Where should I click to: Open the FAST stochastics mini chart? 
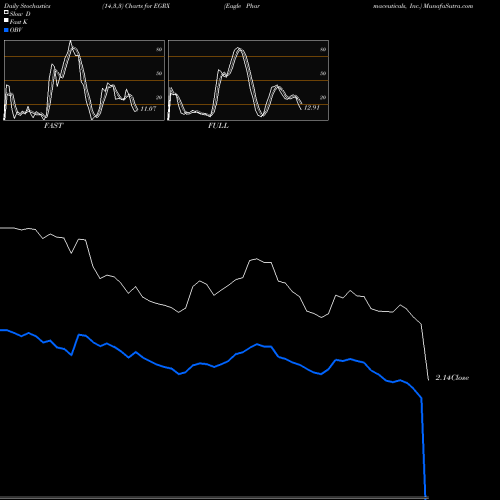[84, 80]
